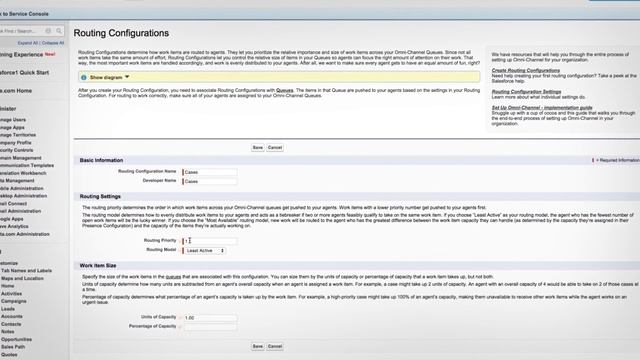Click the Collapse All link

click(x=53, y=43)
